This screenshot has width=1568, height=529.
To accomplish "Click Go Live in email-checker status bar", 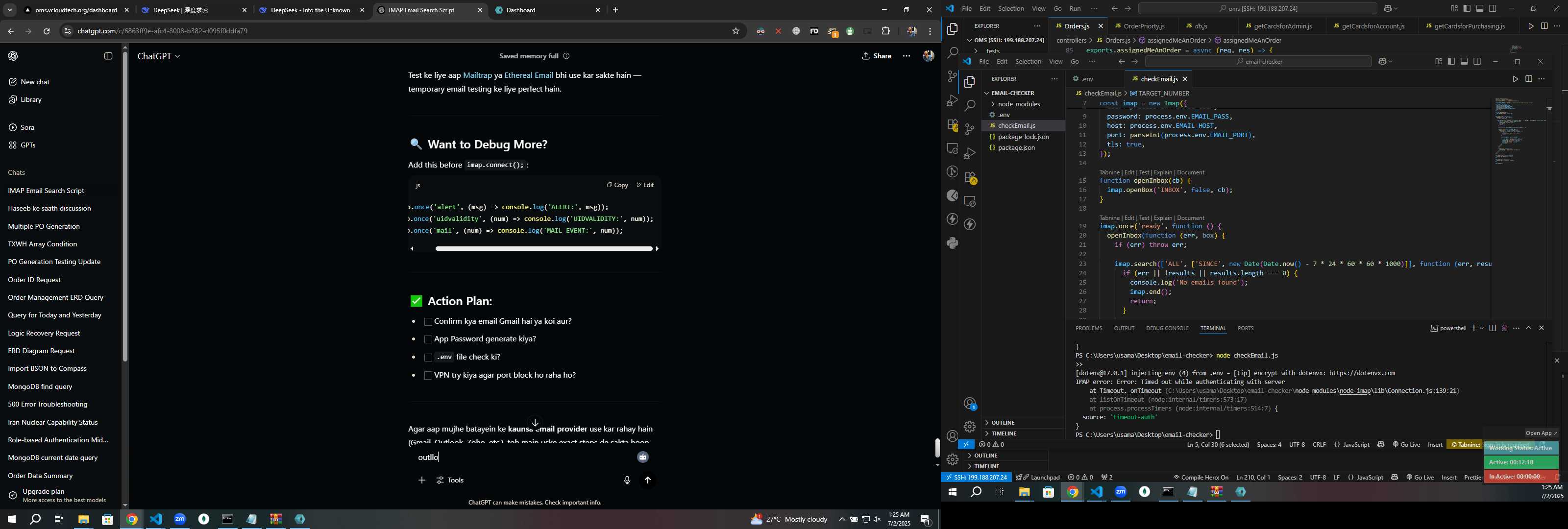I will click(1406, 445).
